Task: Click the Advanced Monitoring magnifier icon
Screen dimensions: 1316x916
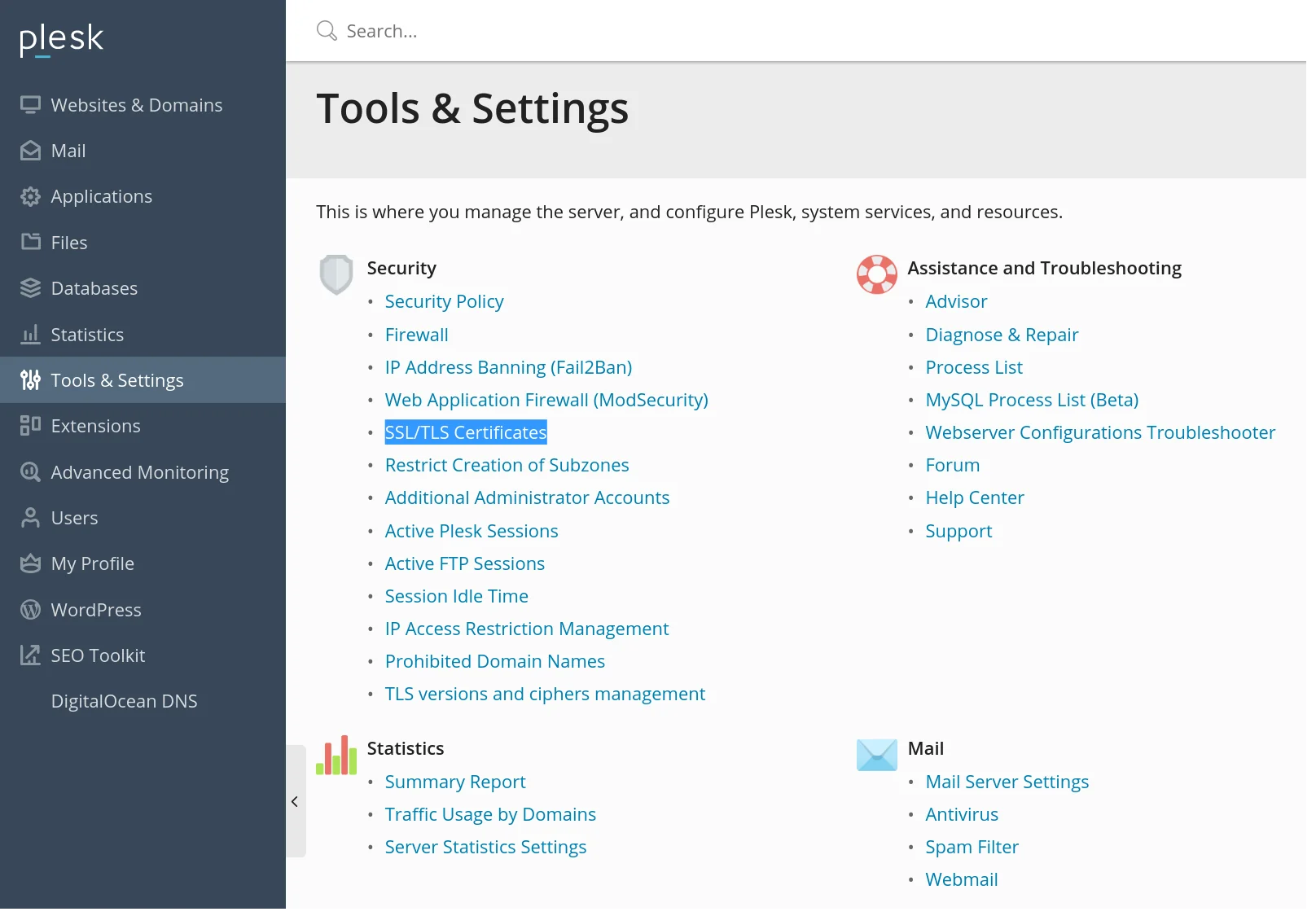Action: (x=30, y=471)
